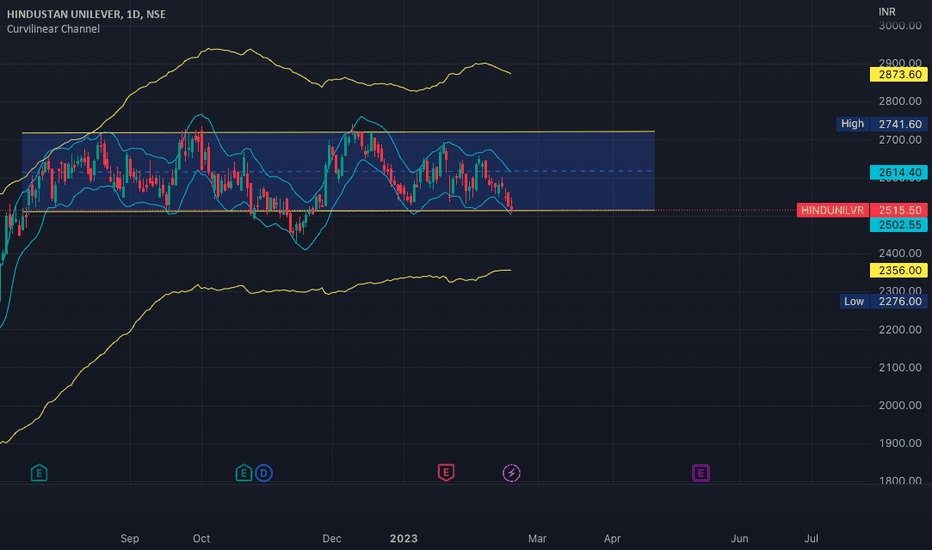Click the Mar label on time axis
This screenshot has height=550, width=932.
[x=537, y=538]
